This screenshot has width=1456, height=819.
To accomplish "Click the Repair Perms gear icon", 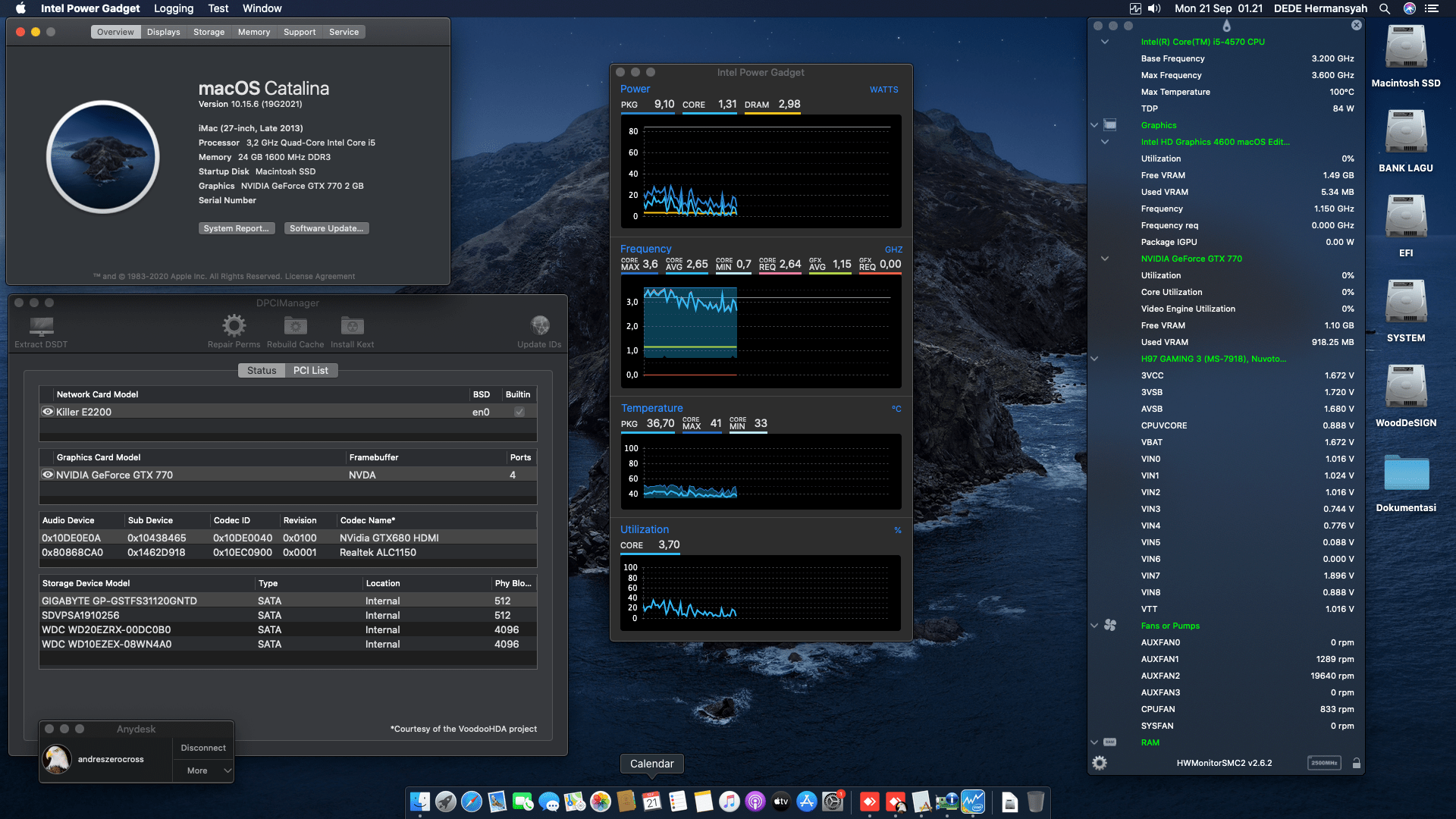I will click(234, 326).
